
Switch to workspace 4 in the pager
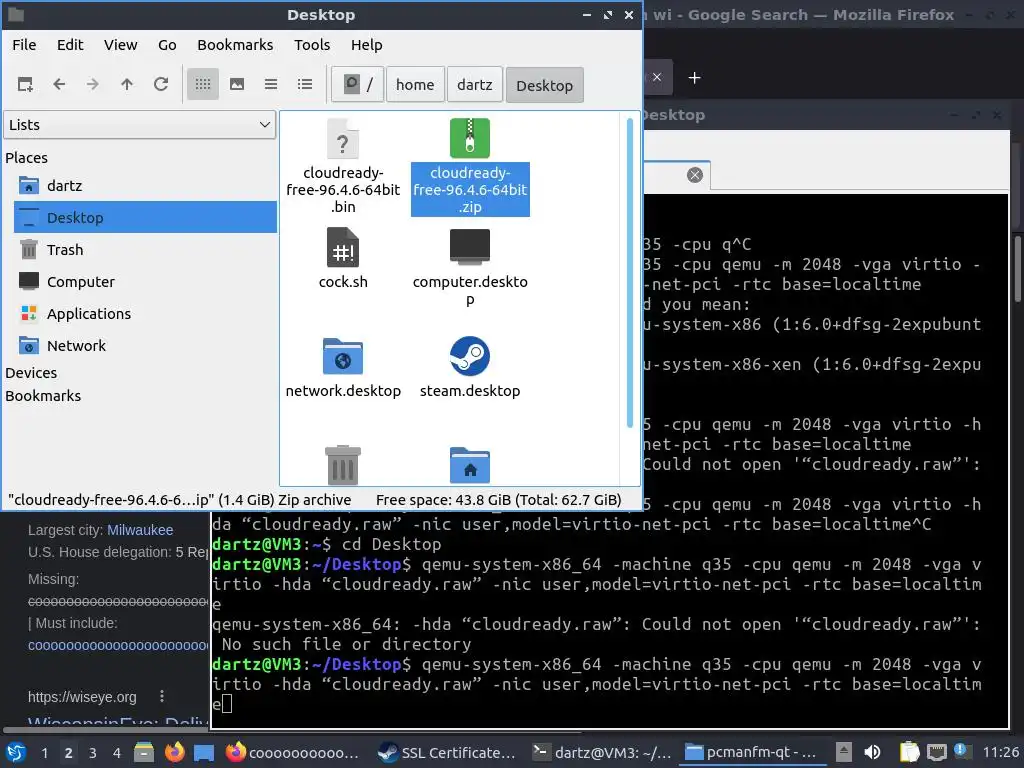tap(117, 753)
